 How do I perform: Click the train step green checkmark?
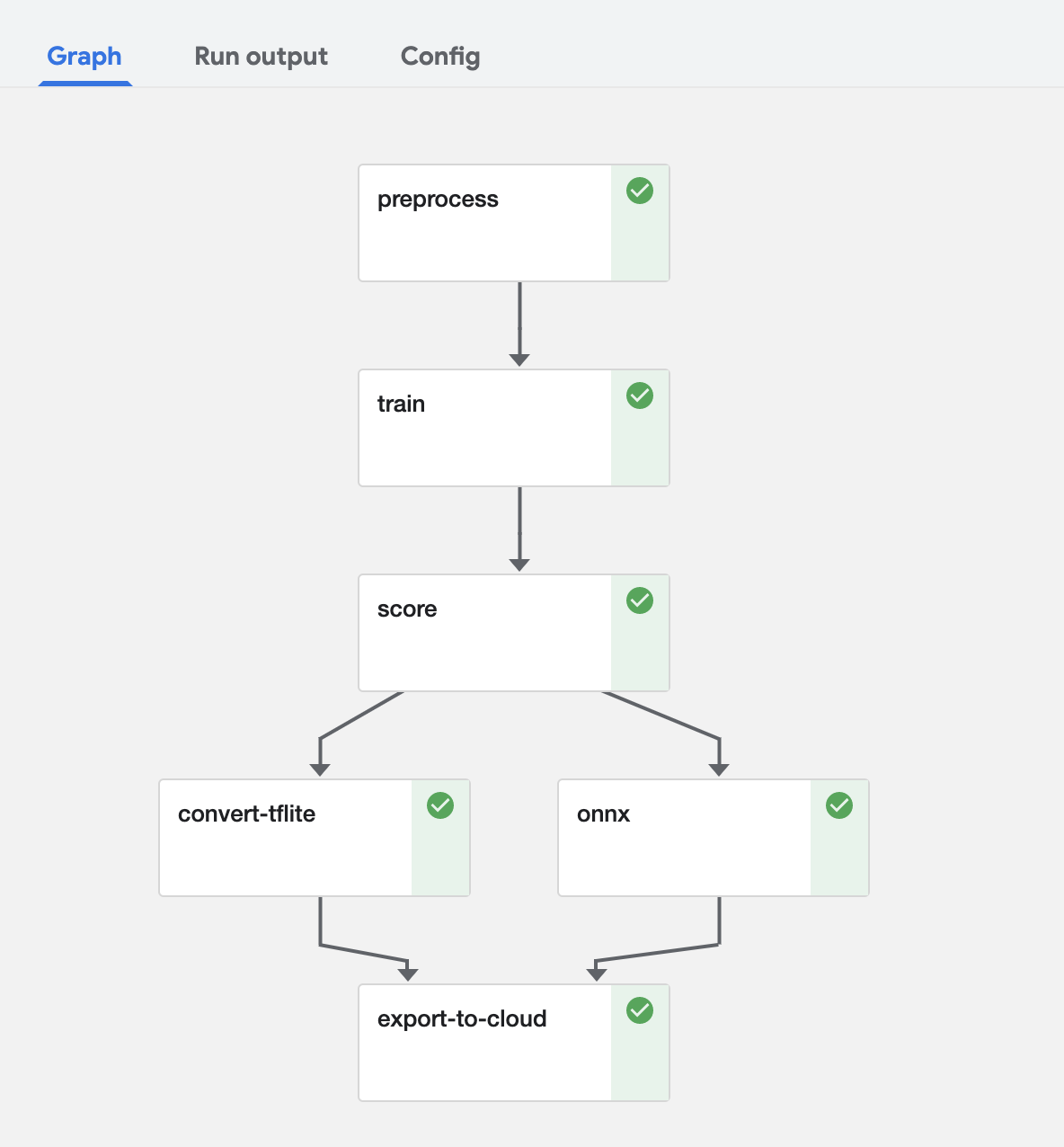pyautogui.click(x=640, y=396)
